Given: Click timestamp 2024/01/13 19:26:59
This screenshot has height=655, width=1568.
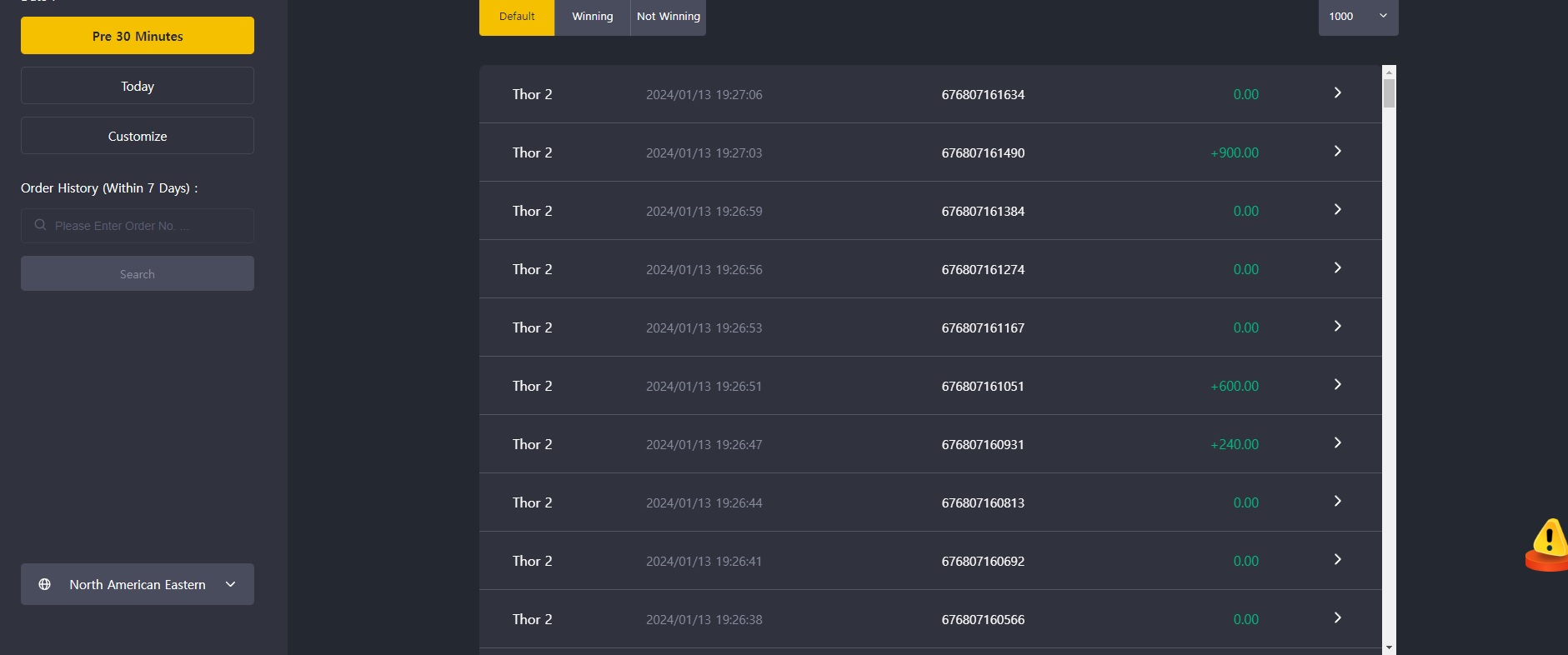Looking at the screenshot, I should click(704, 212).
